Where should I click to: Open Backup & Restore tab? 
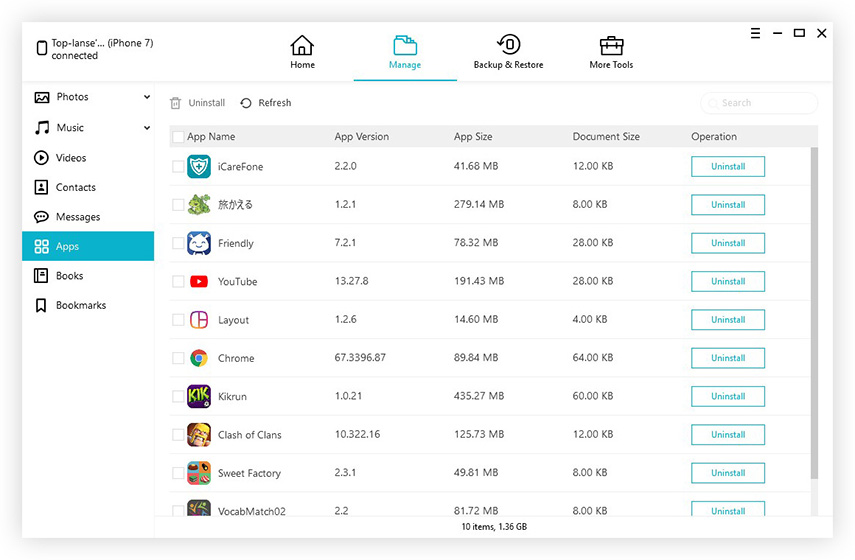pos(508,52)
